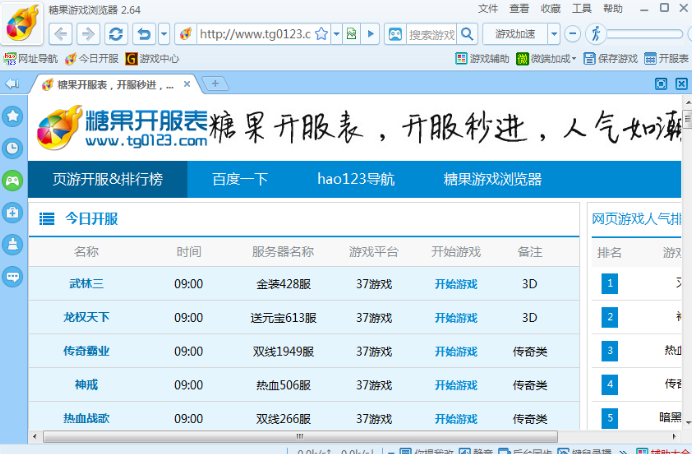
Task: Click the running man speed icon
Action: pos(596,34)
